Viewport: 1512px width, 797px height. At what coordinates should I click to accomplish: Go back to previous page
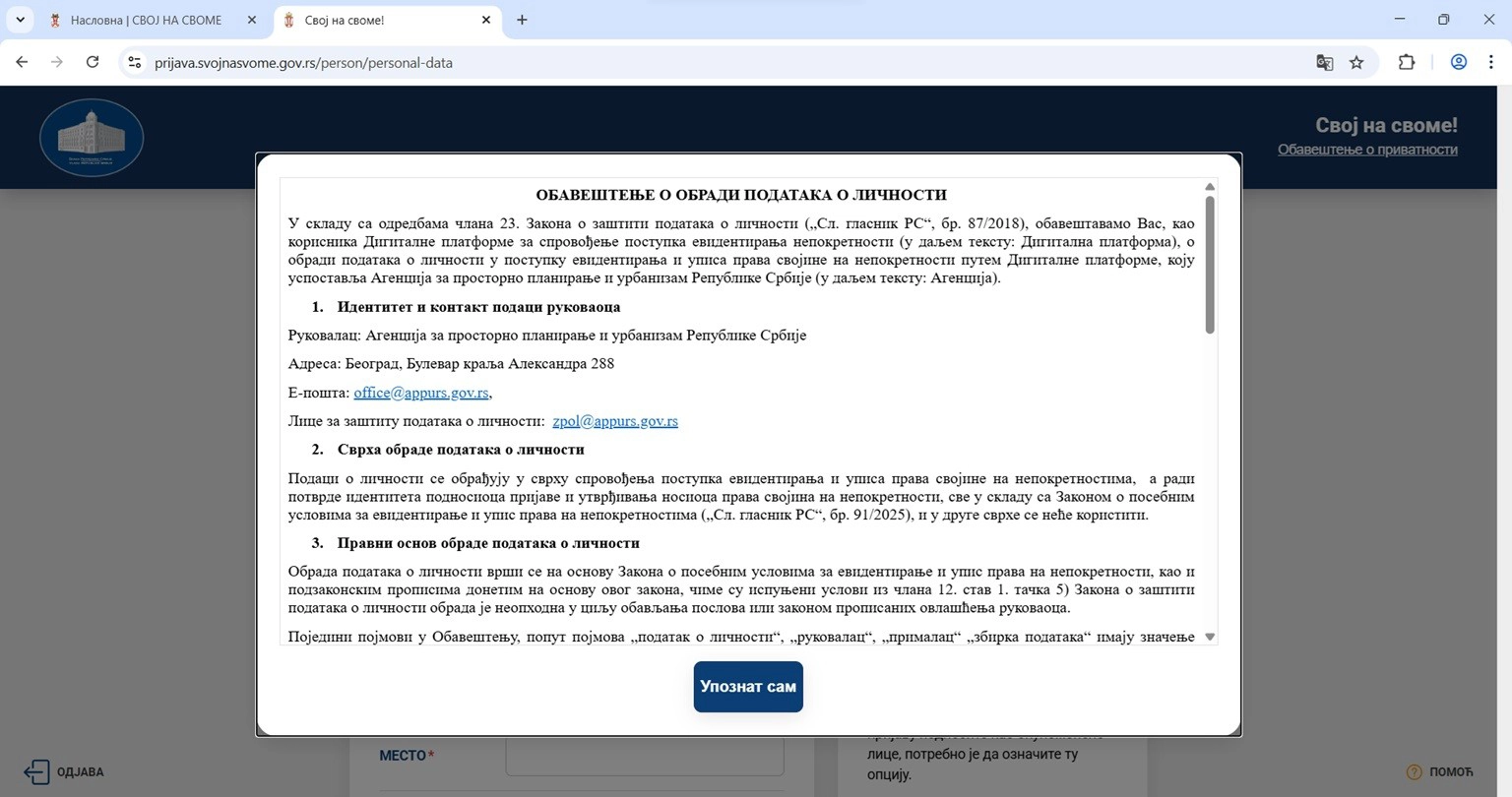[x=22, y=62]
